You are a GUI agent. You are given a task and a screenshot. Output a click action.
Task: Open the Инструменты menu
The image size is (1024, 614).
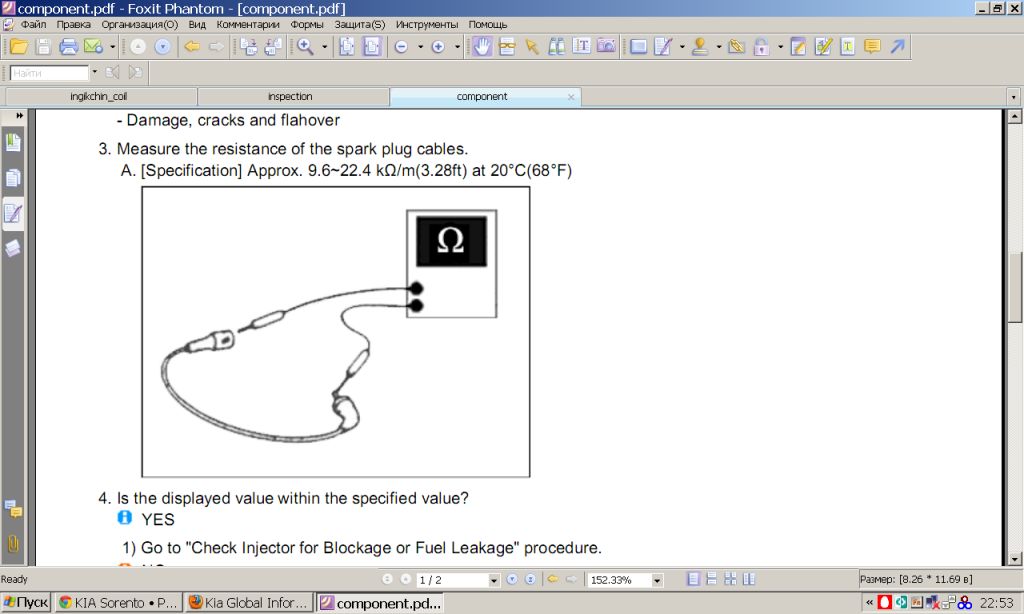coord(429,24)
